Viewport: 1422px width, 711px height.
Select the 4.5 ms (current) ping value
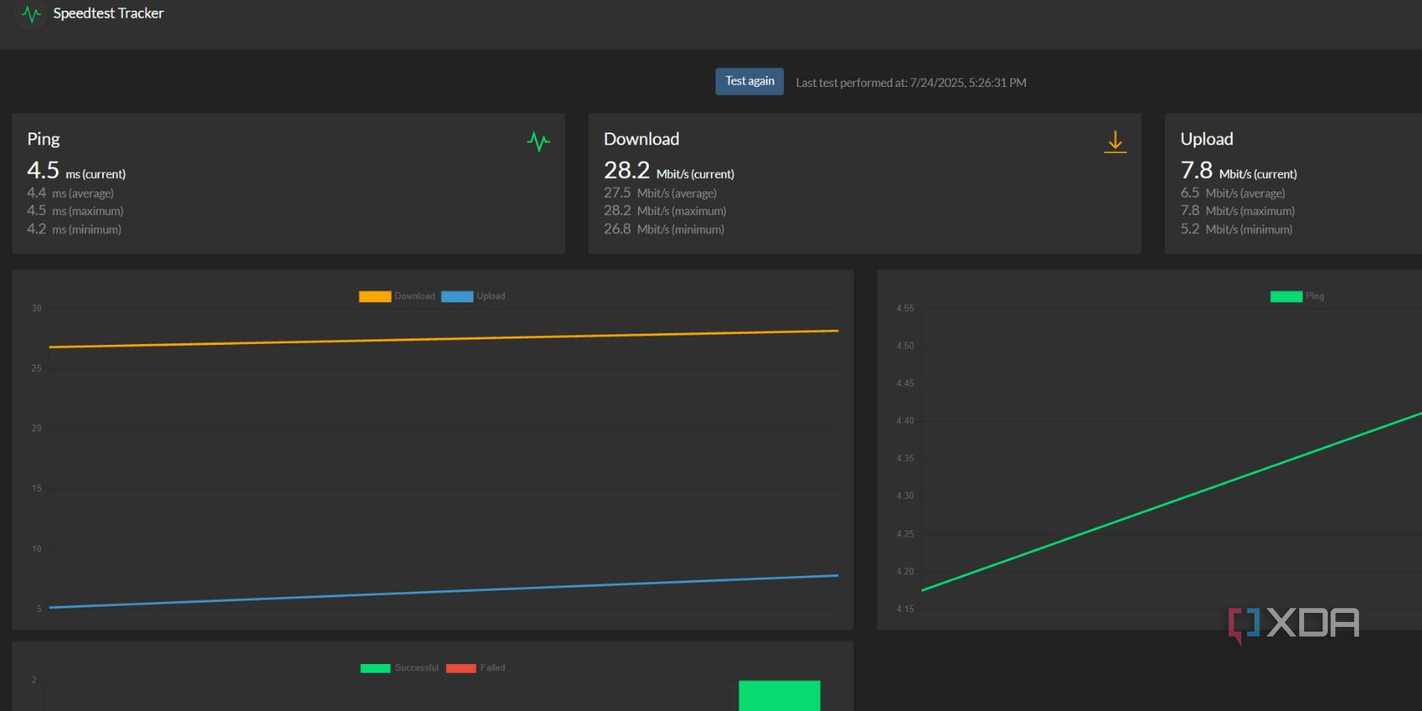click(x=76, y=171)
